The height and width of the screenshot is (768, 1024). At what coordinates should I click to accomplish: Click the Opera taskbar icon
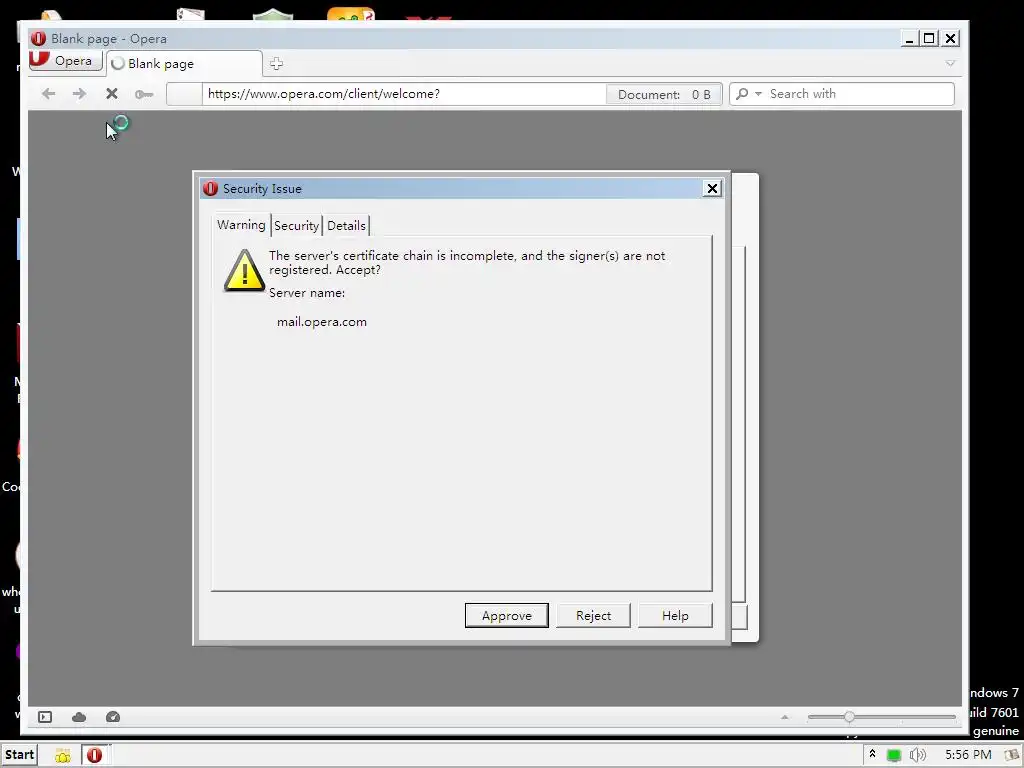coord(95,755)
